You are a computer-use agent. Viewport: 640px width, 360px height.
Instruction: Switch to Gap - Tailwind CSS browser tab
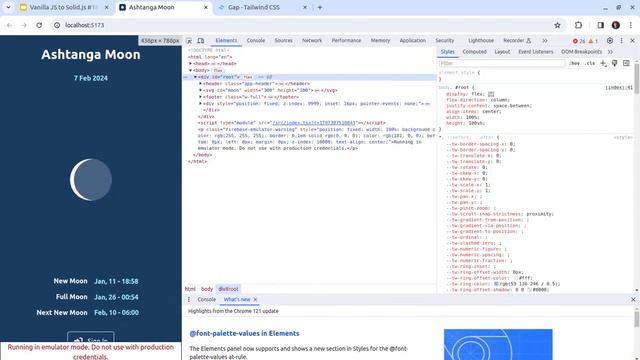click(261, 7)
